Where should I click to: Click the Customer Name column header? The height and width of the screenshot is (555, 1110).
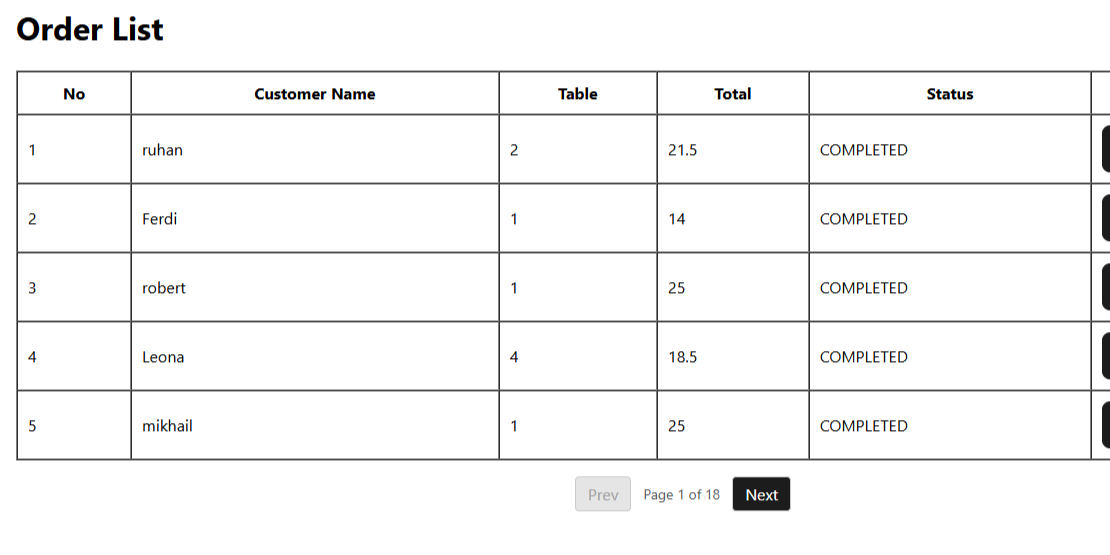click(315, 94)
